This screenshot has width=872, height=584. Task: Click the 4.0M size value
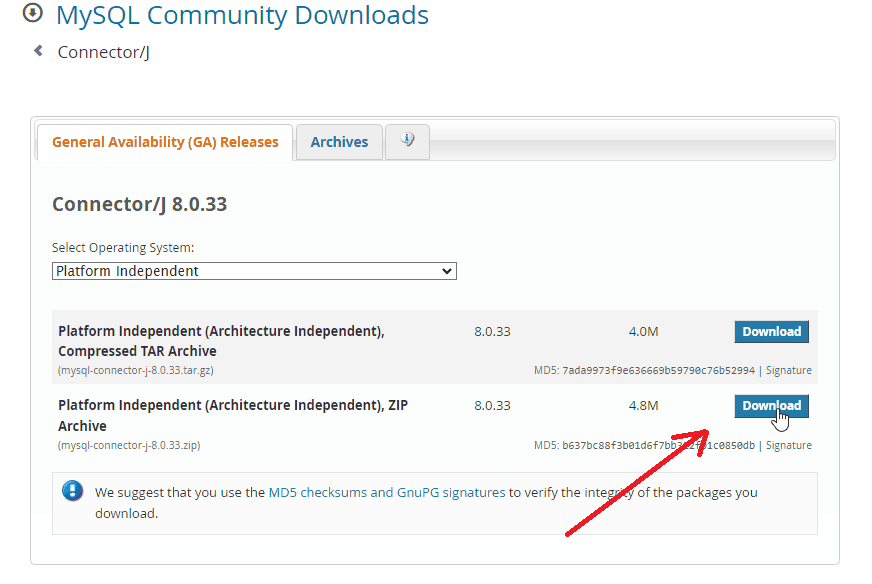coord(643,332)
